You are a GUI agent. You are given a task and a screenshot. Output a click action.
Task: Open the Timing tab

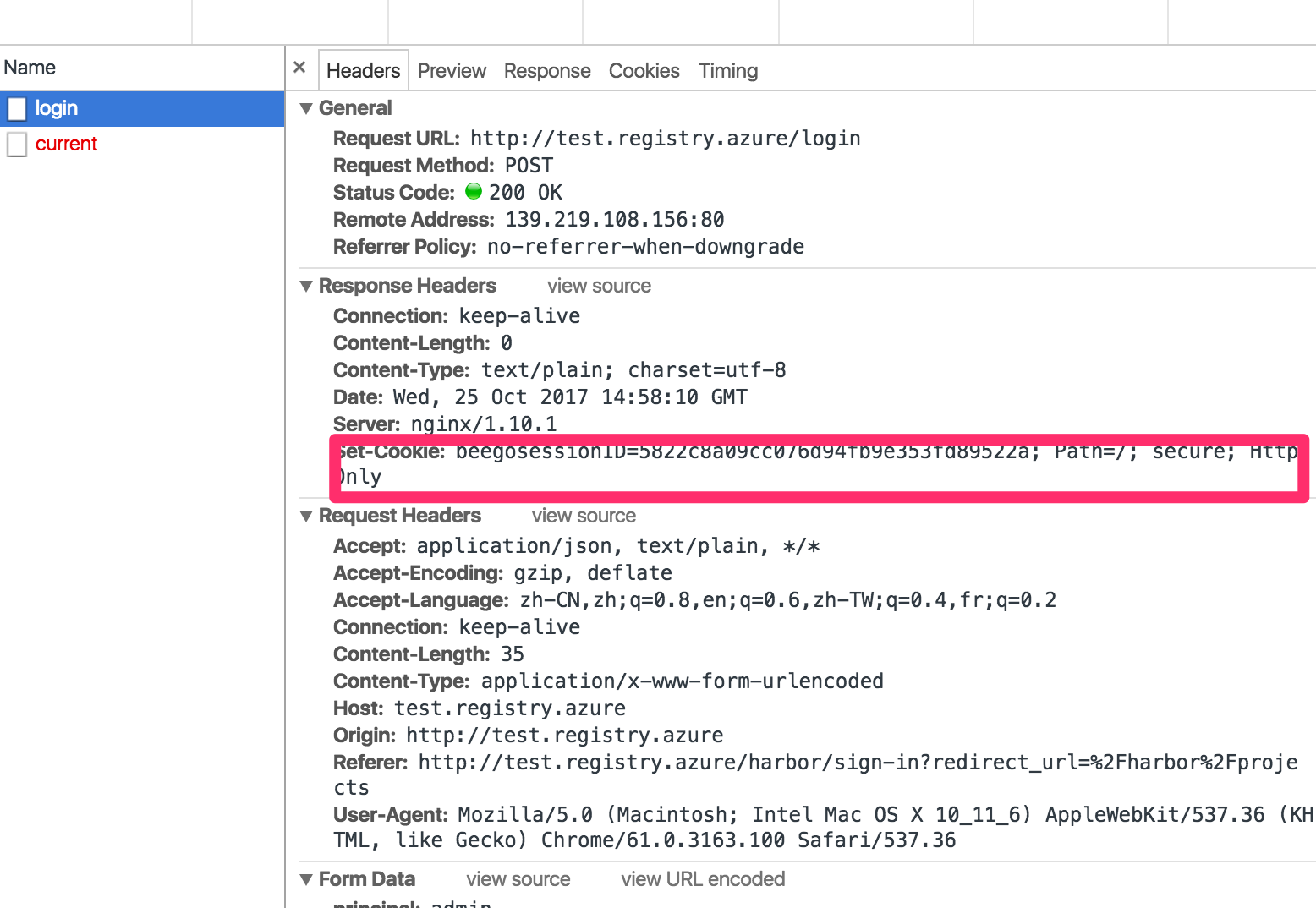coord(727,71)
